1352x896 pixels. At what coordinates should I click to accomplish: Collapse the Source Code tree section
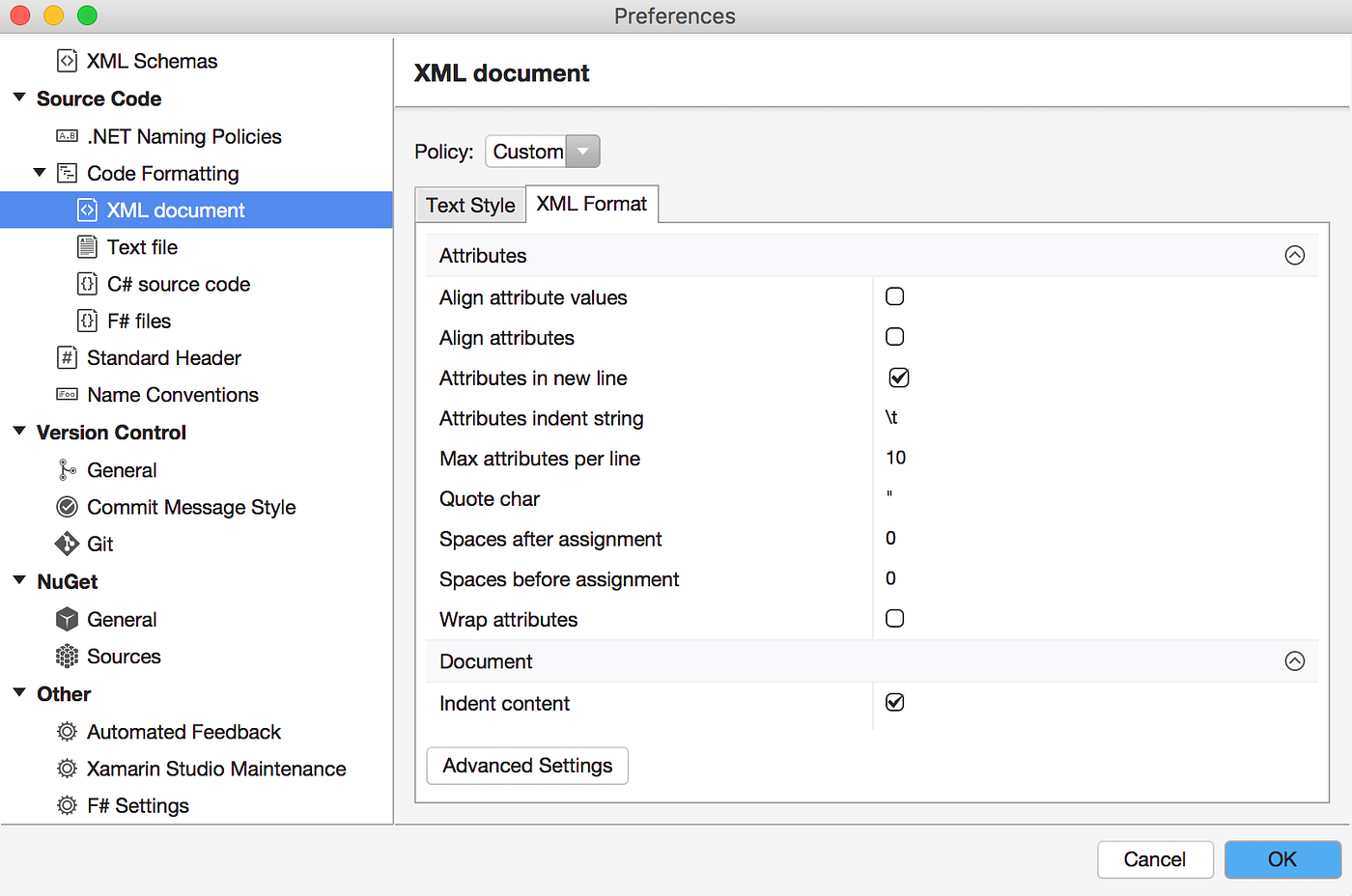(x=20, y=98)
